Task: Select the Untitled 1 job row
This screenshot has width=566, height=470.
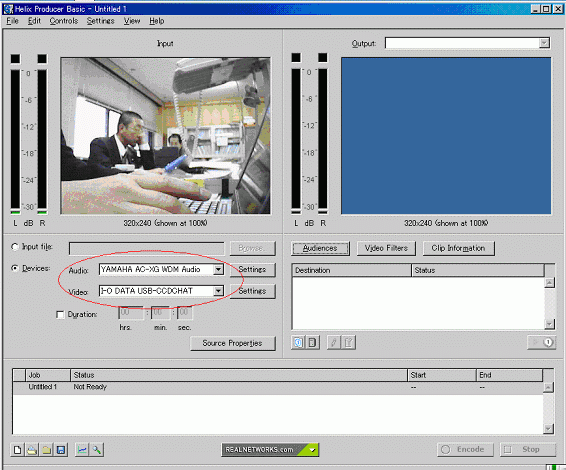Action: 278,387
